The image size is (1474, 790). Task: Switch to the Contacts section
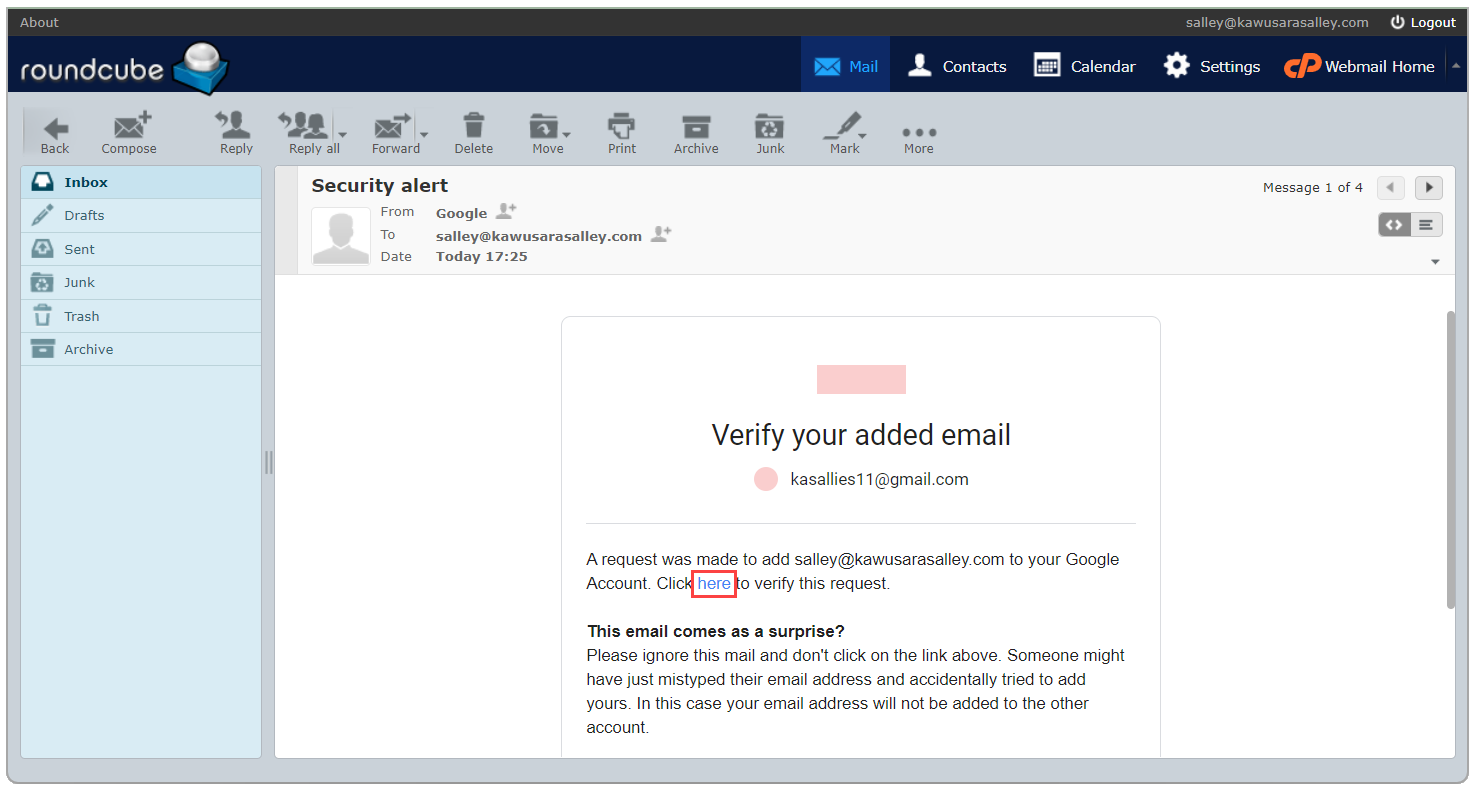(x=956, y=66)
